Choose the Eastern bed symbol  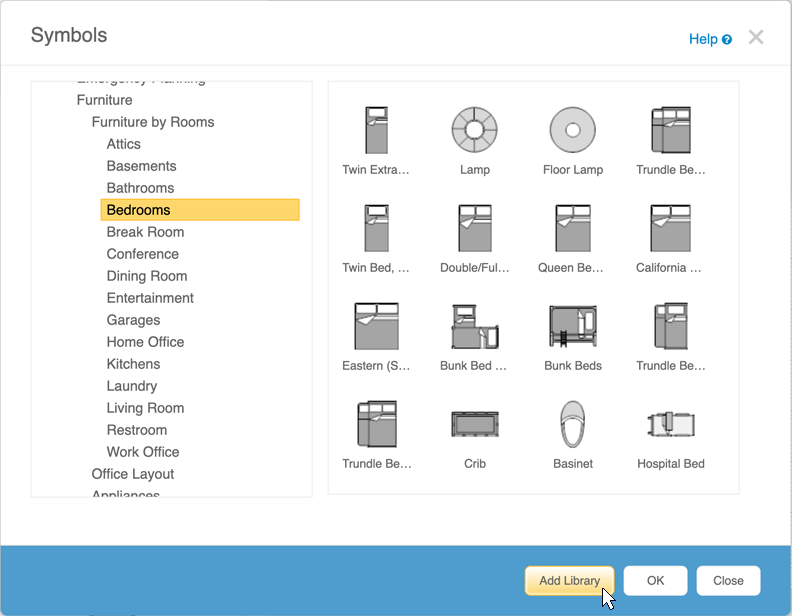376,326
